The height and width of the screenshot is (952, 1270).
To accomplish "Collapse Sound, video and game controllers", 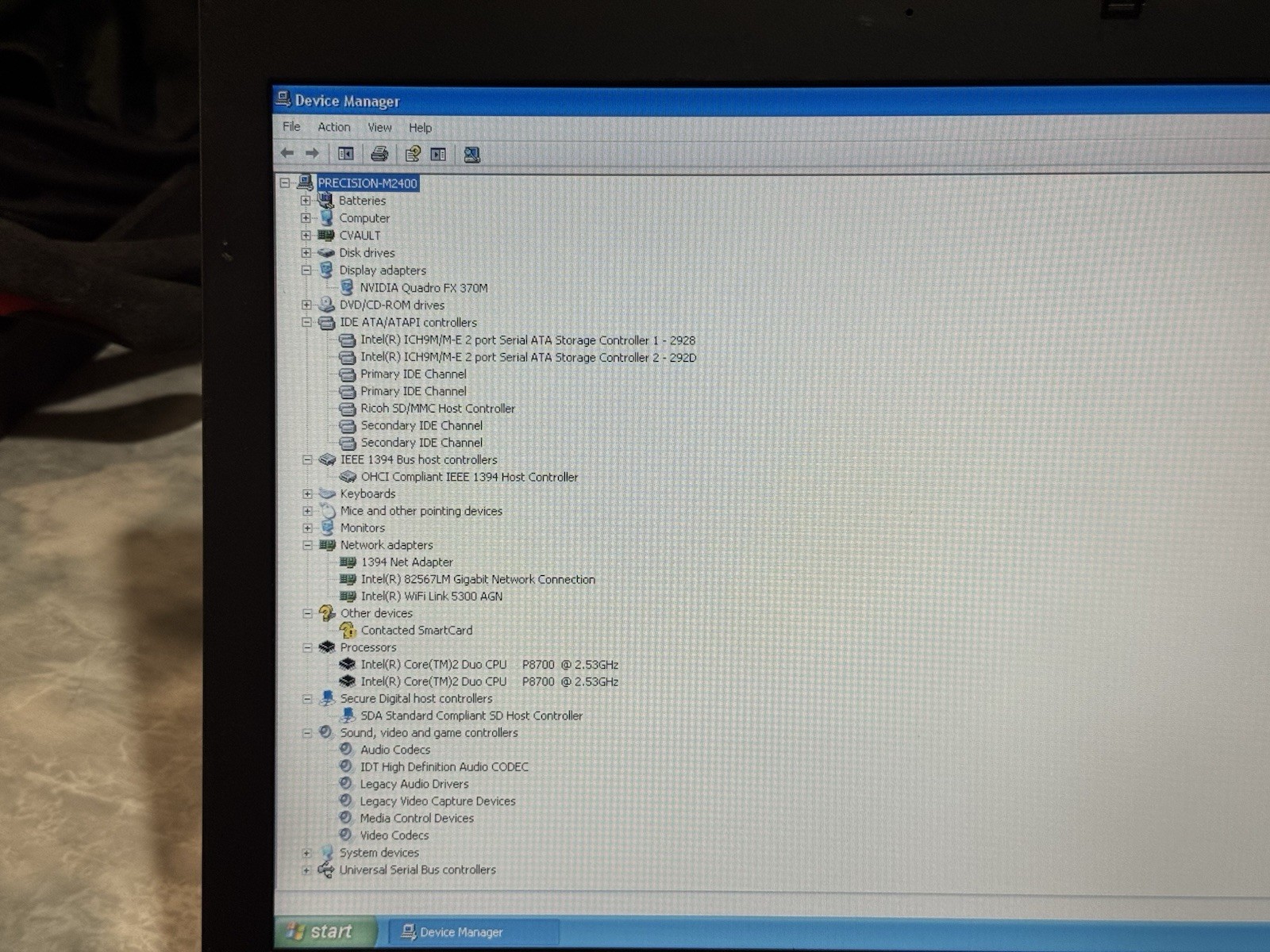I will click(x=307, y=733).
